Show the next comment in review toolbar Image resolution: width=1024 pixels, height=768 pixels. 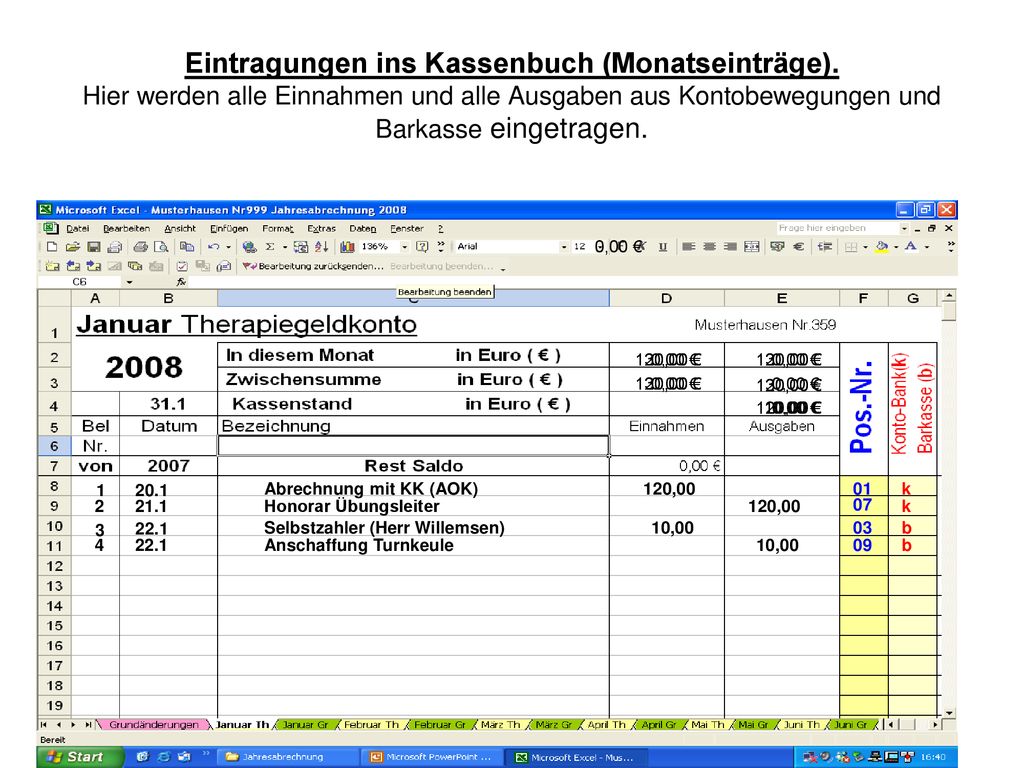93,266
